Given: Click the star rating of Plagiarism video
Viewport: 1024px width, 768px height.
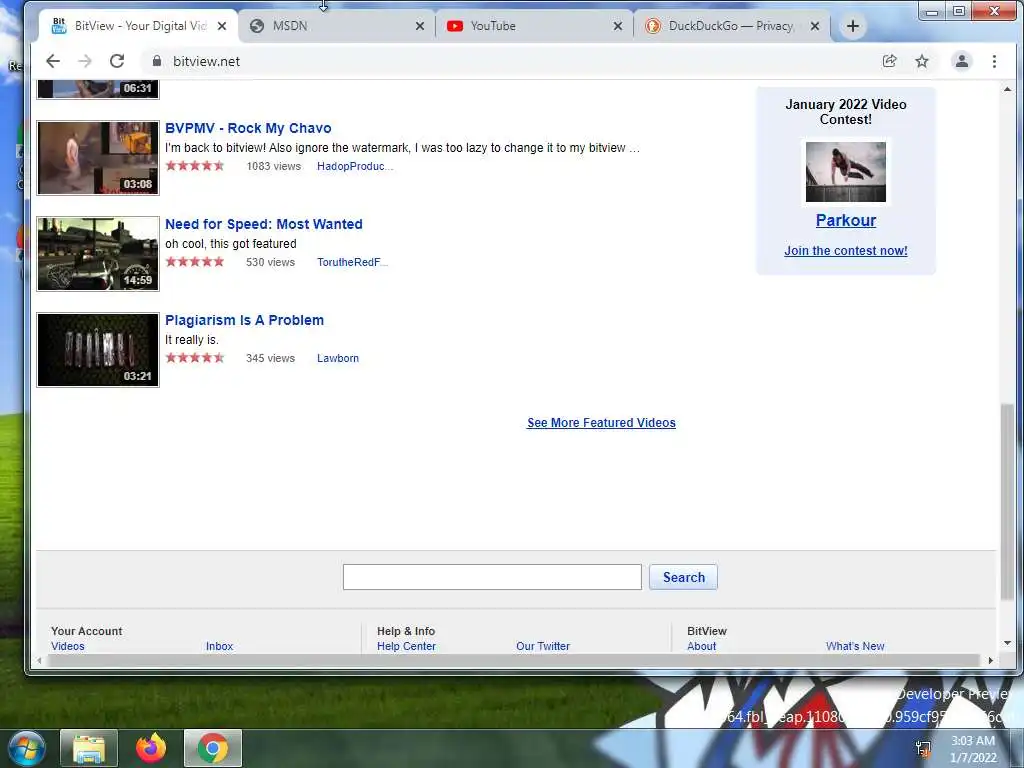Looking at the screenshot, I should [x=195, y=358].
